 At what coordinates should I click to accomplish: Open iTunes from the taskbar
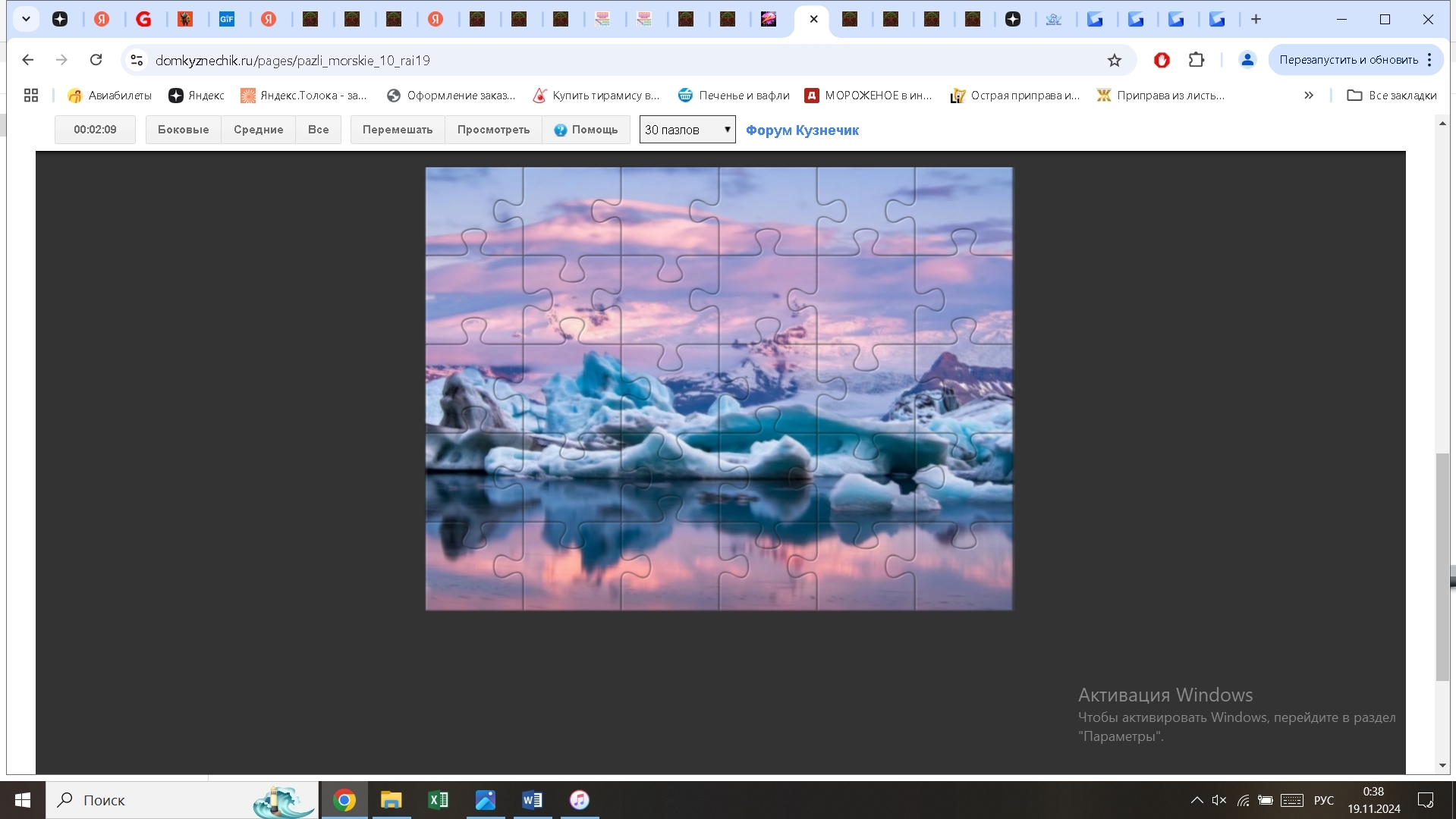coord(580,800)
